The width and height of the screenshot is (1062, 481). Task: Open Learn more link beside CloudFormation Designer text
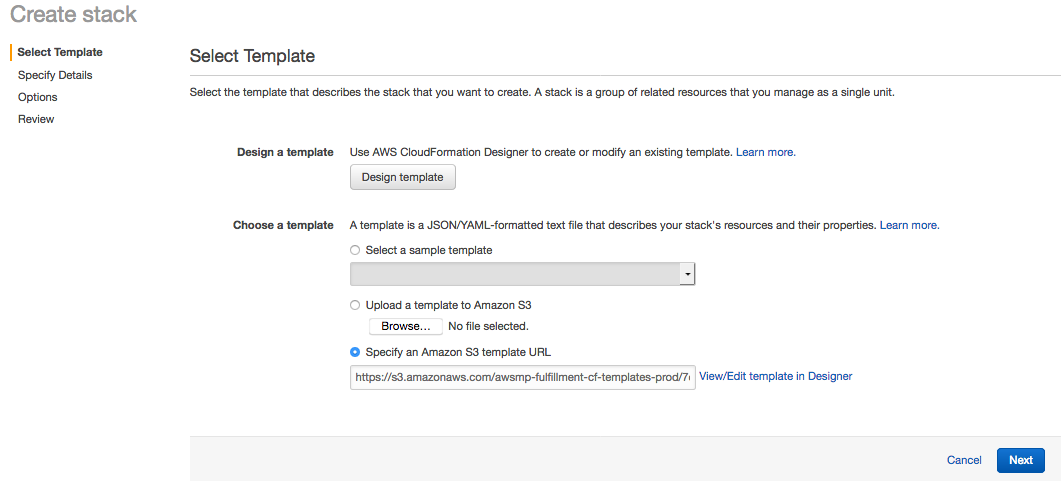765,153
